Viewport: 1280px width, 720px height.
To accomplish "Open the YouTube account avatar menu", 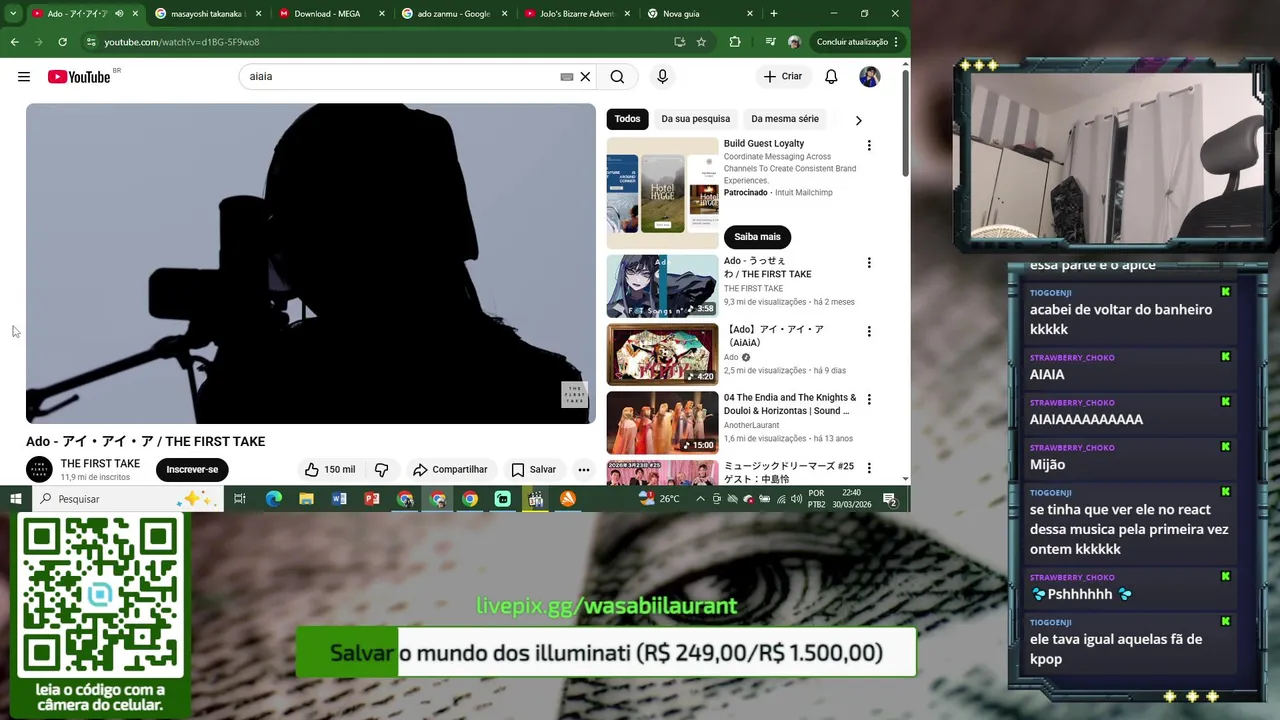I will pos(870,77).
